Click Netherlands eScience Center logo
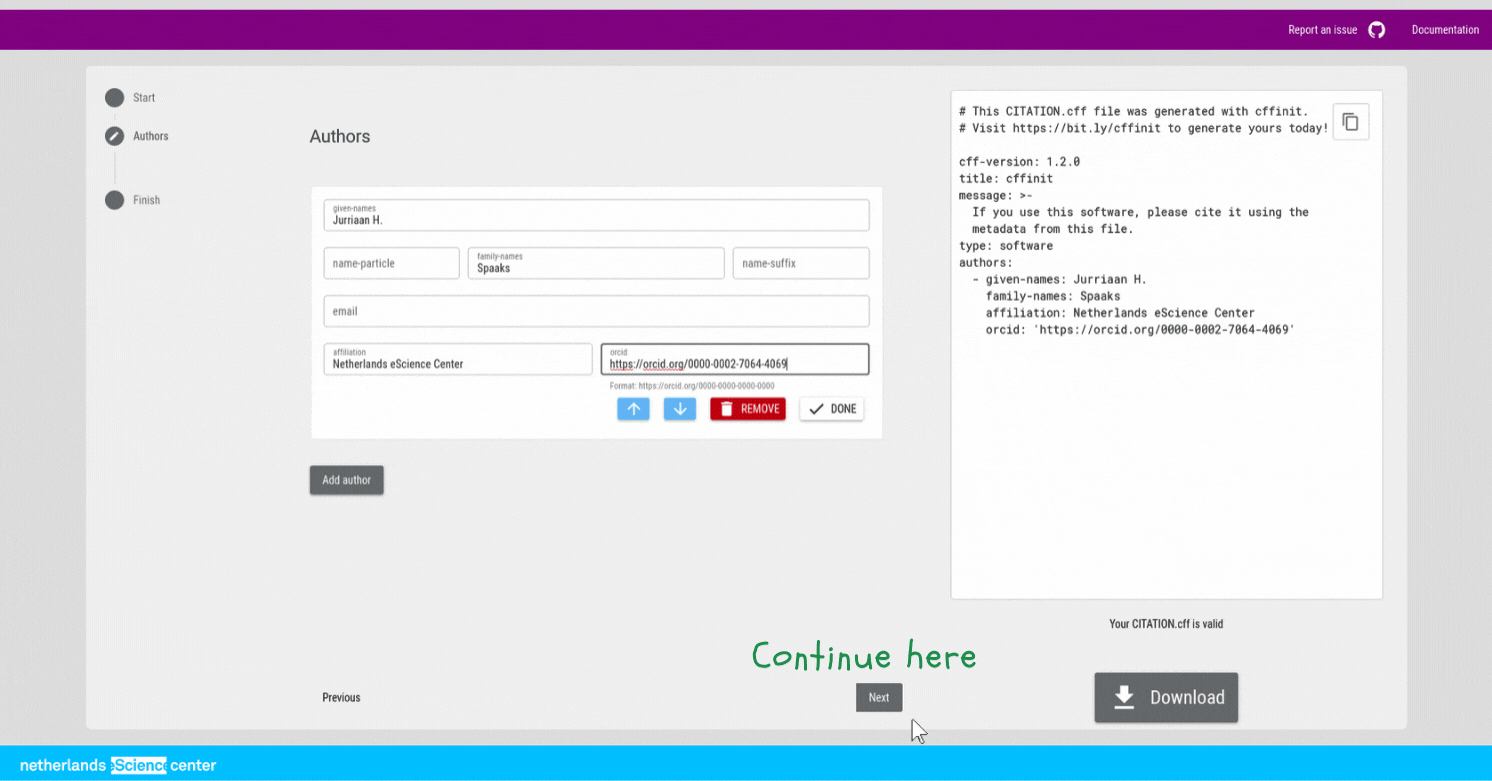This screenshot has height=781, width=1492. (118, 766)
